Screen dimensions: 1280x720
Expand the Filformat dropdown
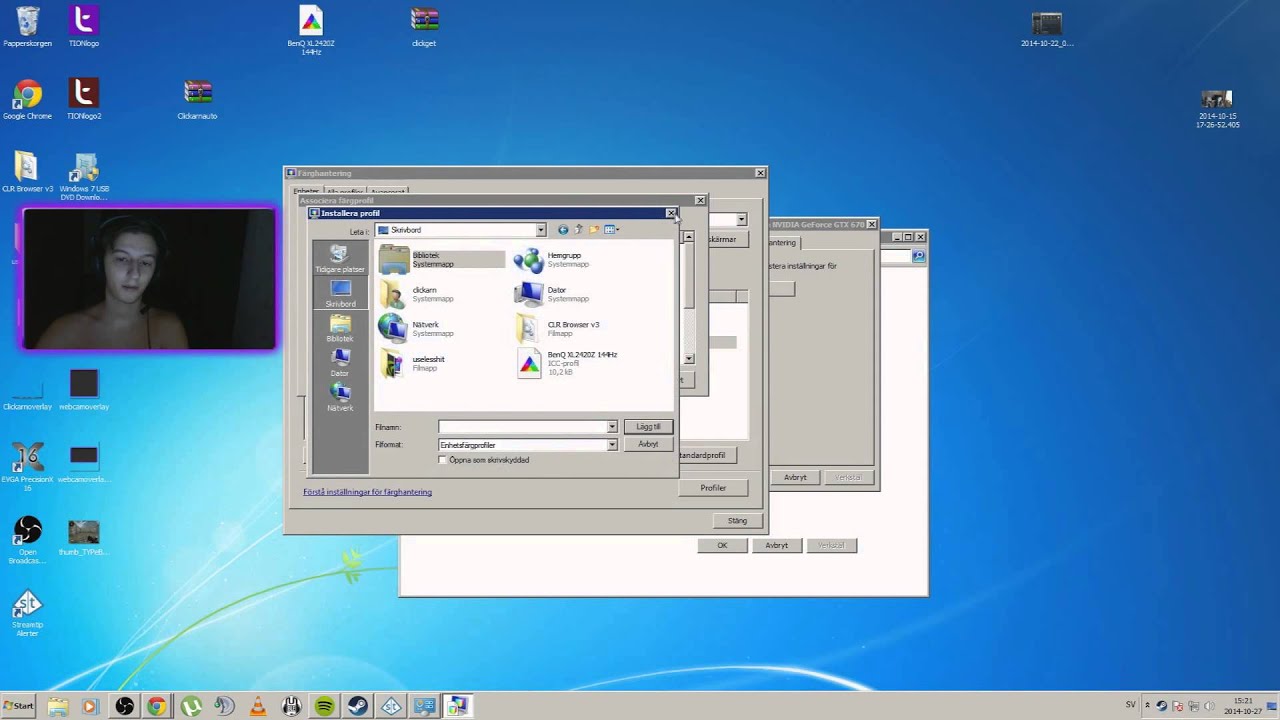point(612,445)
